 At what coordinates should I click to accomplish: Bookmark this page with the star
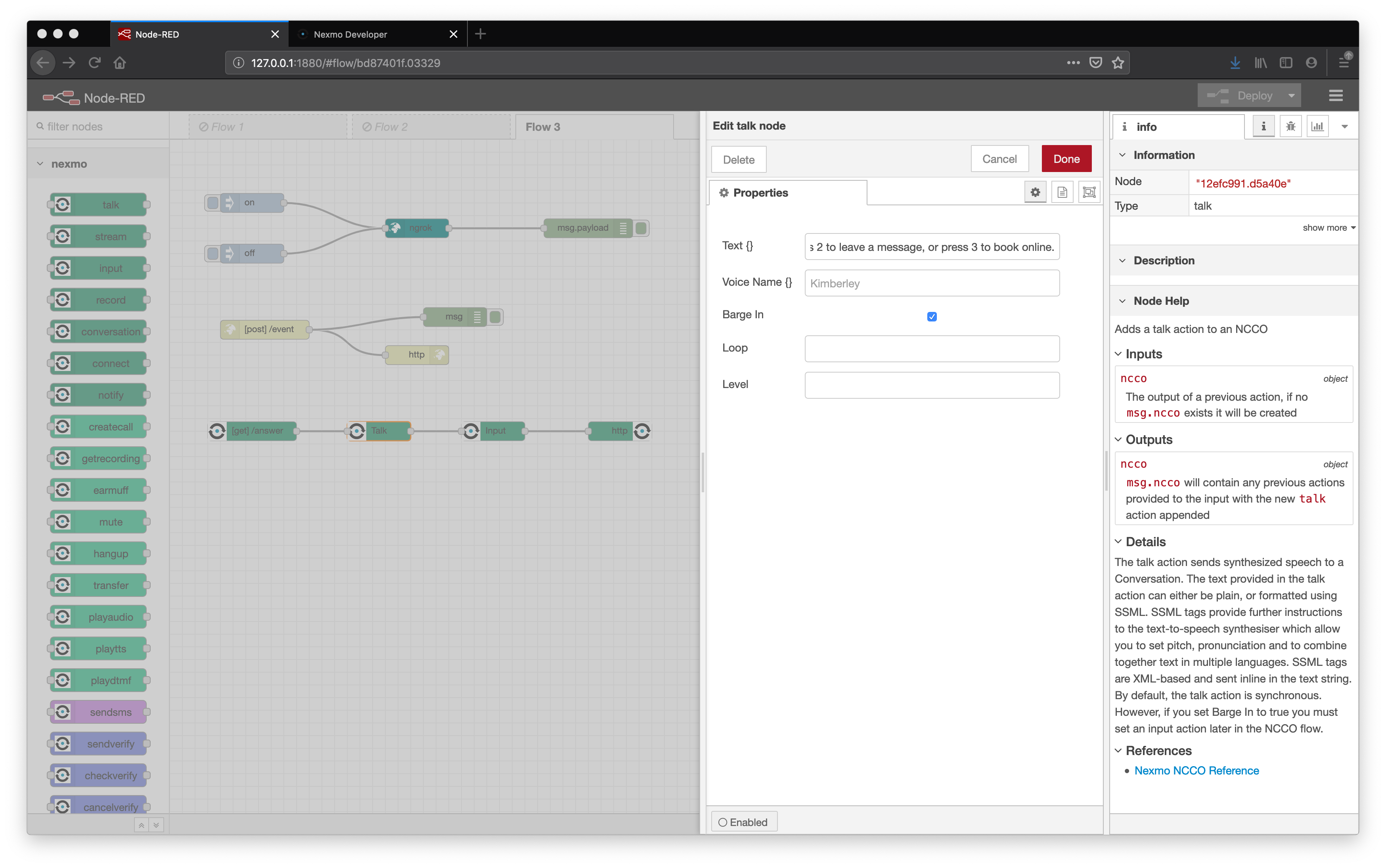1117,63
